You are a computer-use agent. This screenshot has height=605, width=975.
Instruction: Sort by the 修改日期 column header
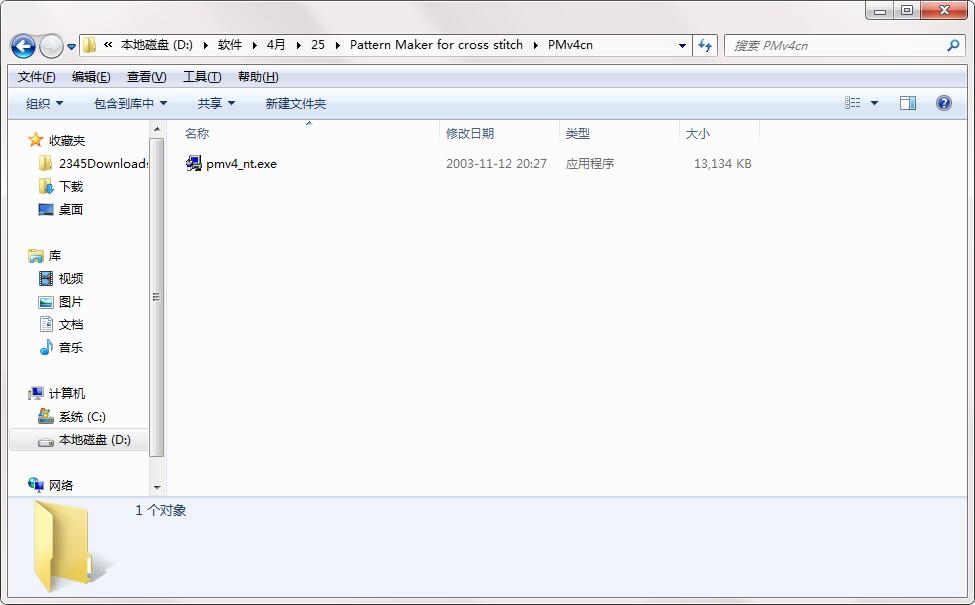(470, 133)
